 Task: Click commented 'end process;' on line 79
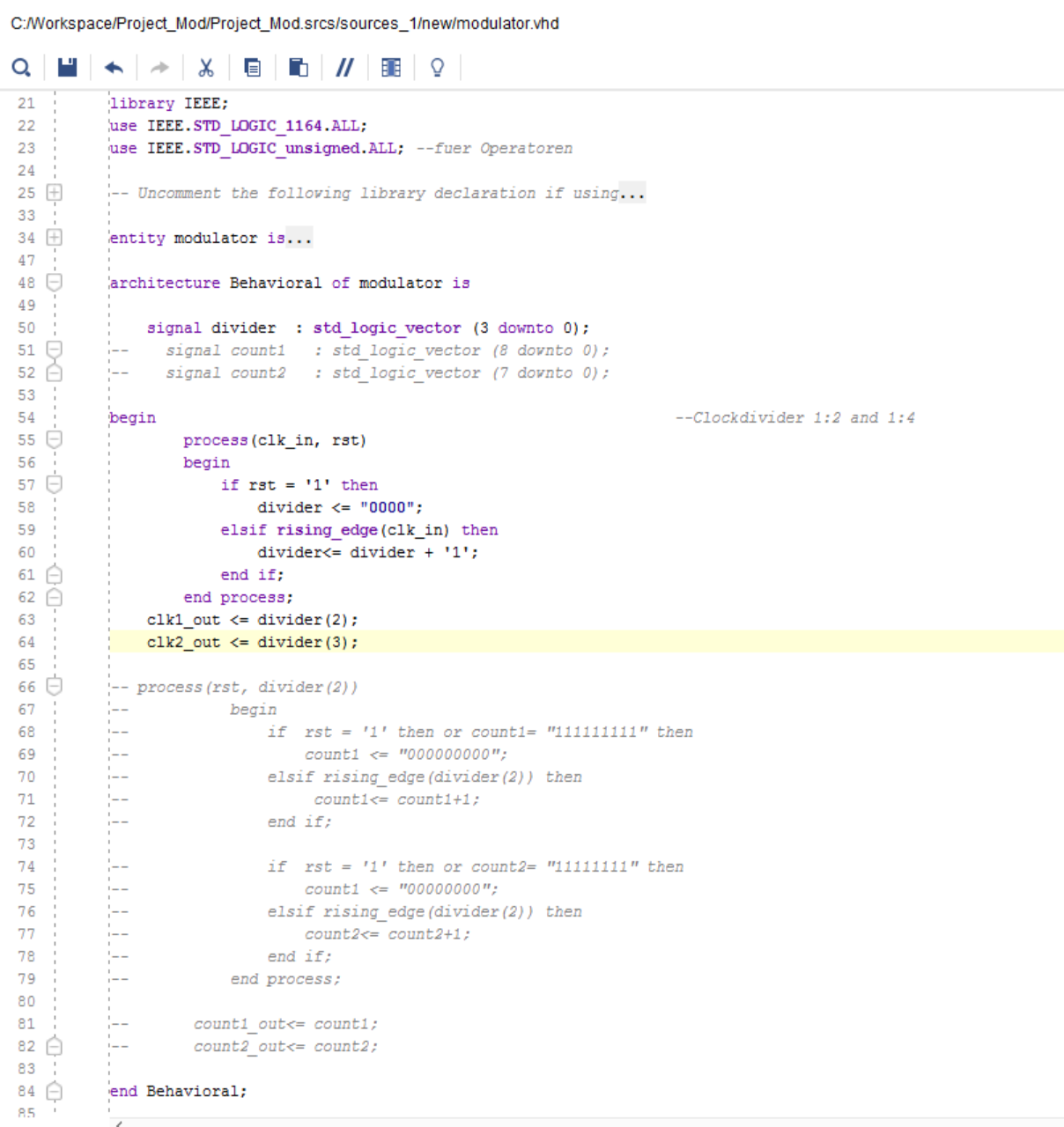(285, 979)
